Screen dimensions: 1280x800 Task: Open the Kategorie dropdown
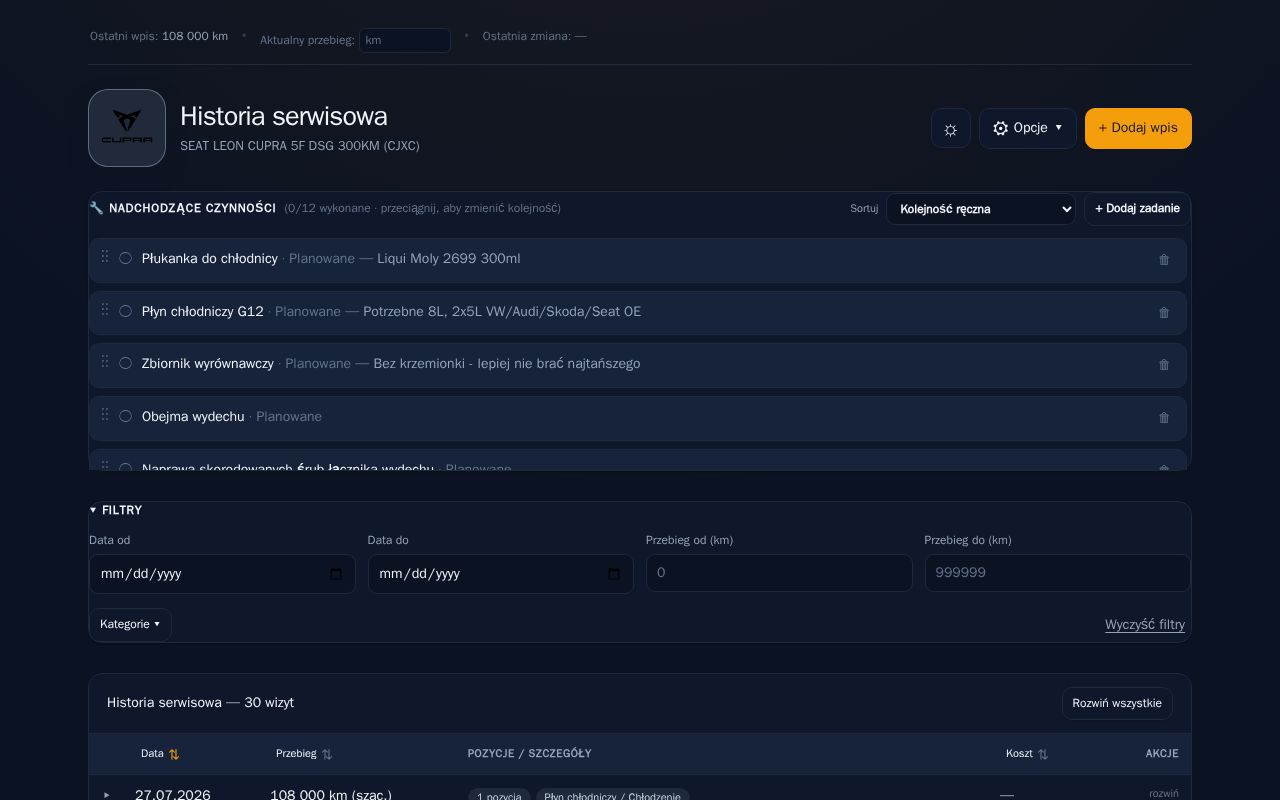pyautogui.click(x=130, y=624)
